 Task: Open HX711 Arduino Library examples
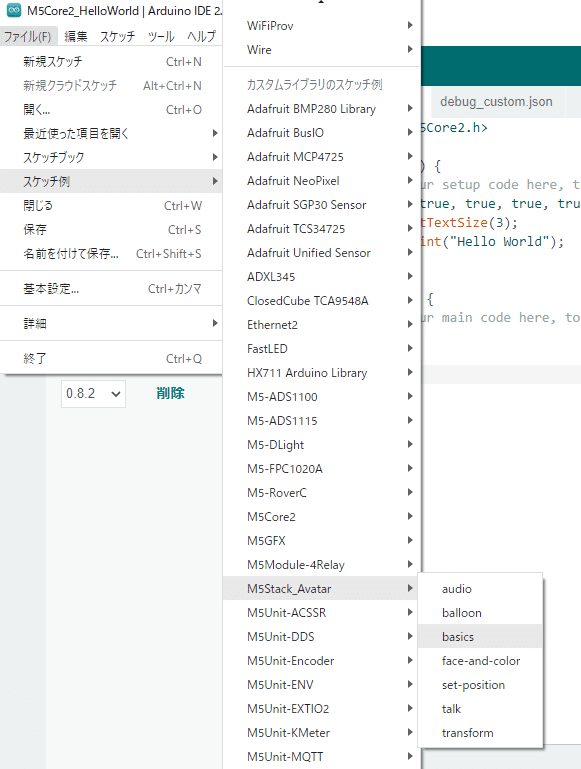point(322,373)
